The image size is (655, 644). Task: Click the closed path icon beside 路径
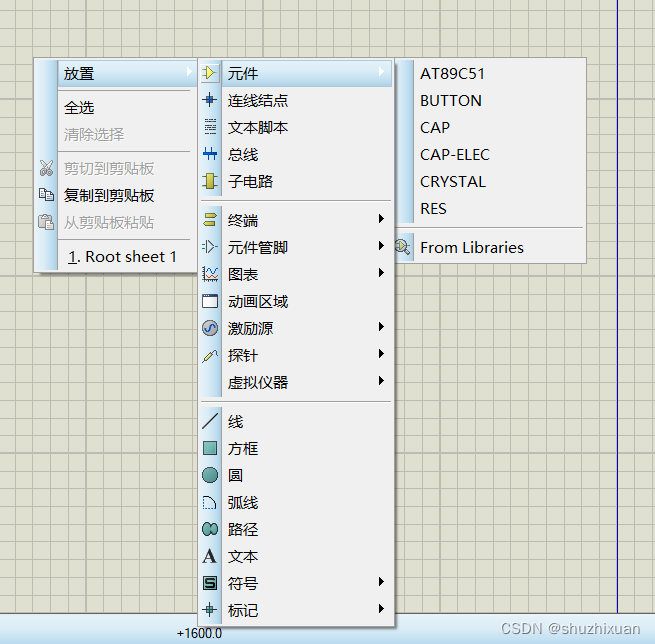210,529
